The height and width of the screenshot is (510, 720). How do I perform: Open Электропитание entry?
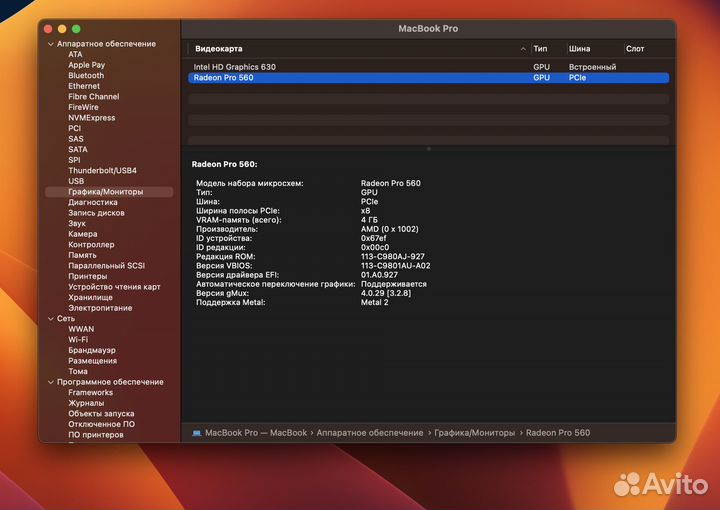click(100, 308)
